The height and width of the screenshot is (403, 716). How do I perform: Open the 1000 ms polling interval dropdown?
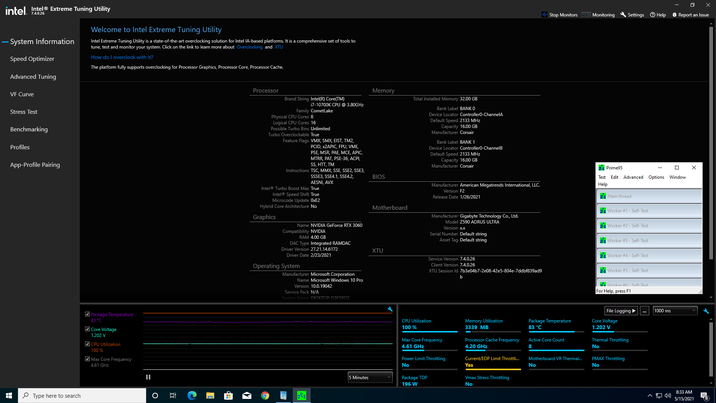[x=675, y=311]
